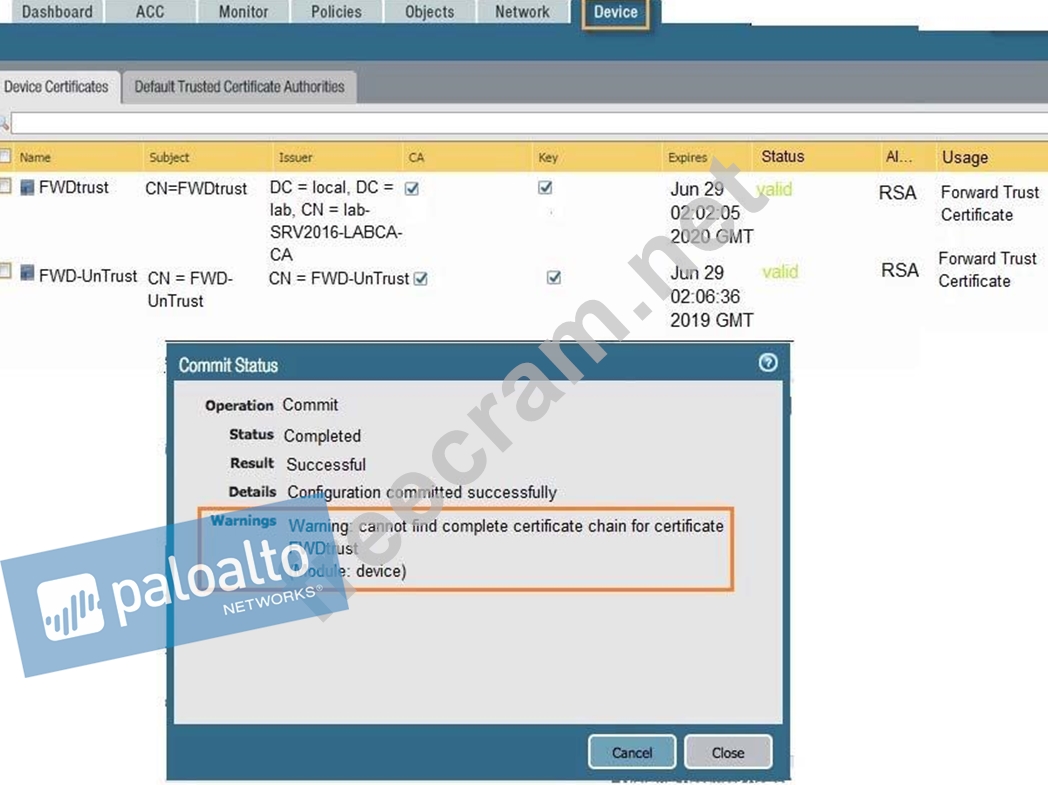This screenshot has width=1048, height=785.
Task: Click the search magnifier icon
Action: pyautogui.click(x=4, y=123)
